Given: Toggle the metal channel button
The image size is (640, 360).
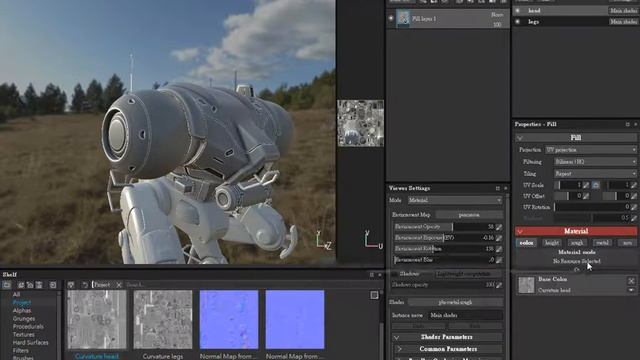Looking at the screenshot, I should pyautogui.click(x=602, y=243).
